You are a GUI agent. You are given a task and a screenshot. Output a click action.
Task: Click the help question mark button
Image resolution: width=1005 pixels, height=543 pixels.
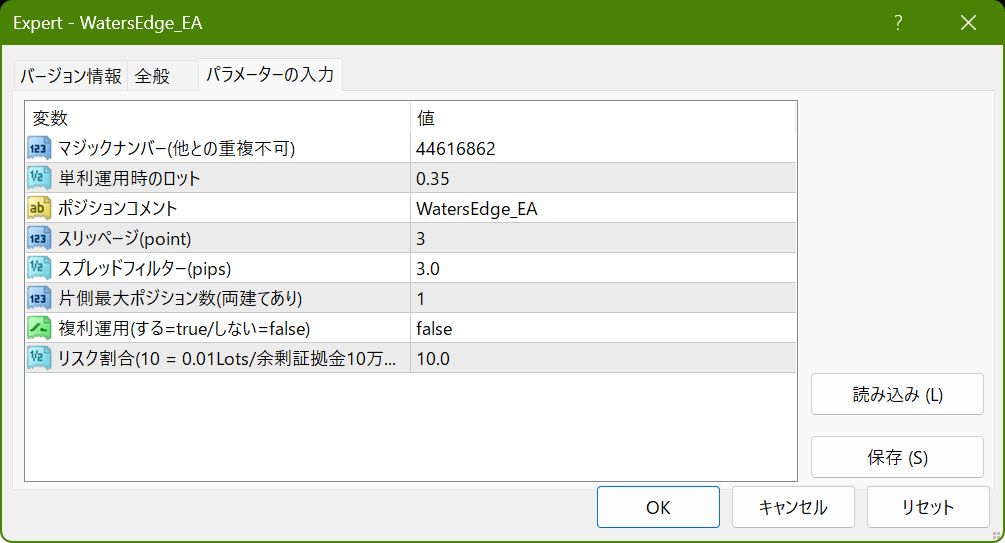coord(898,23)
